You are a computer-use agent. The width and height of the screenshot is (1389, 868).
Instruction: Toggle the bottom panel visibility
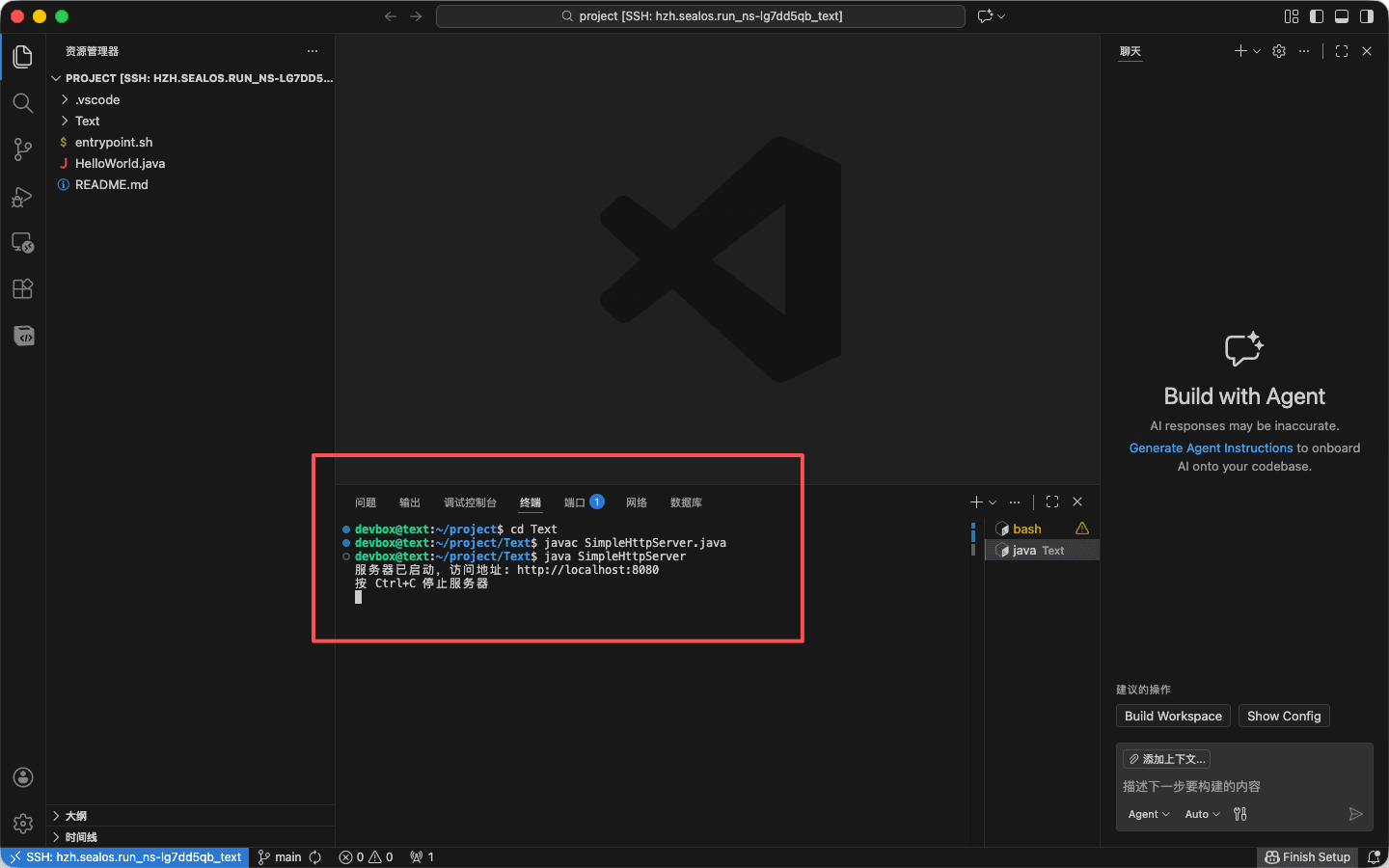coord(1342,16)
